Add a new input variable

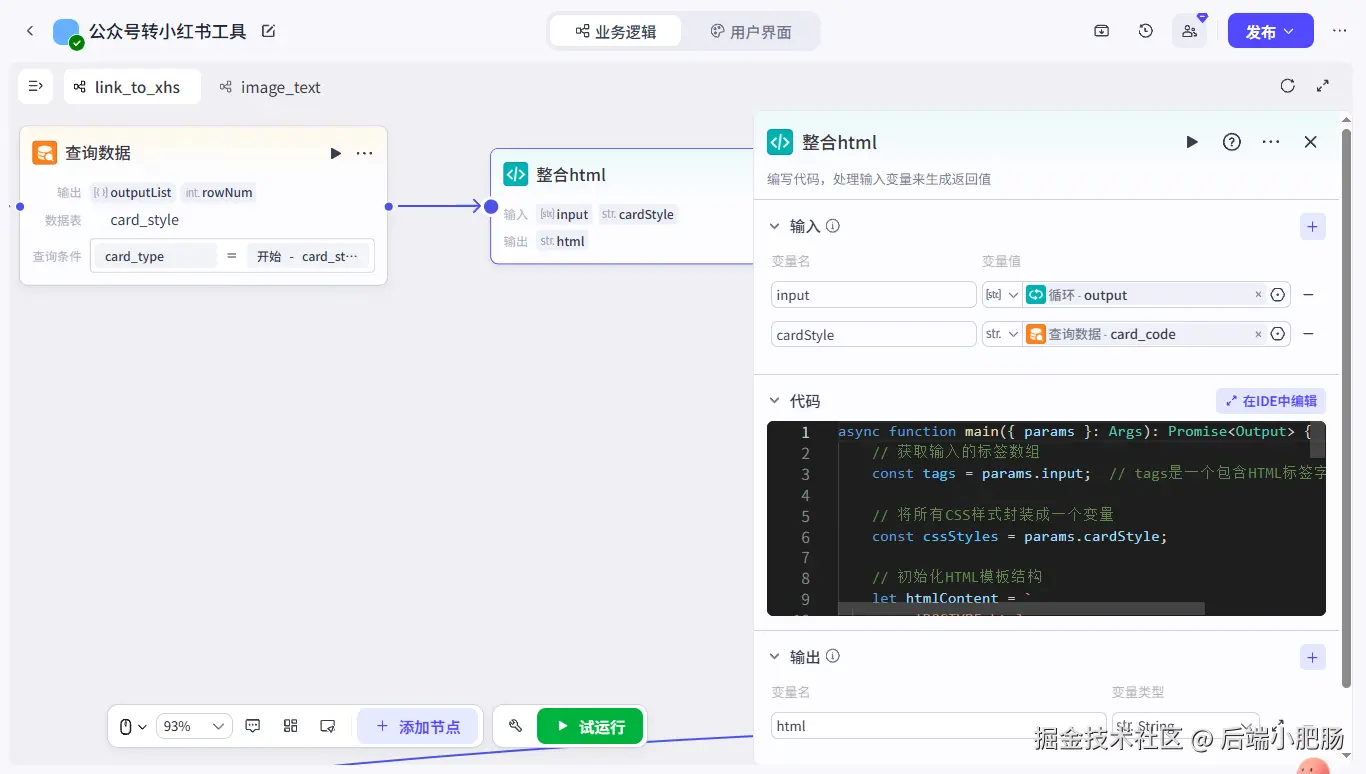(x=1313, y=226)
